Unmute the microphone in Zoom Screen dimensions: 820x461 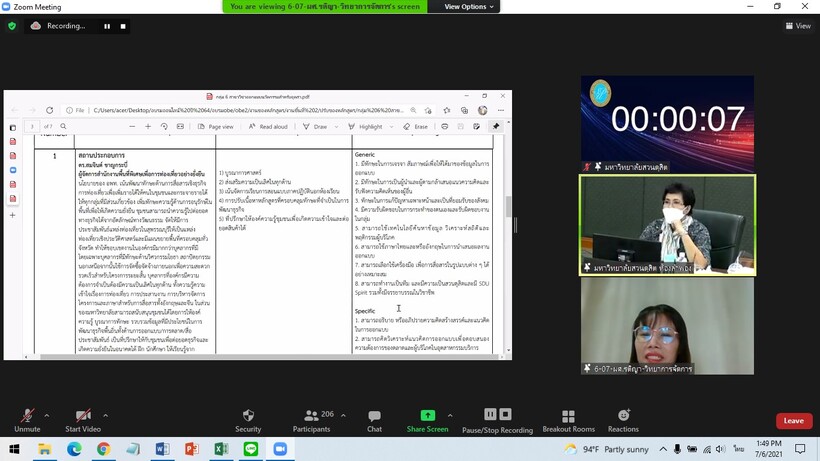click(x=27, y=421)
